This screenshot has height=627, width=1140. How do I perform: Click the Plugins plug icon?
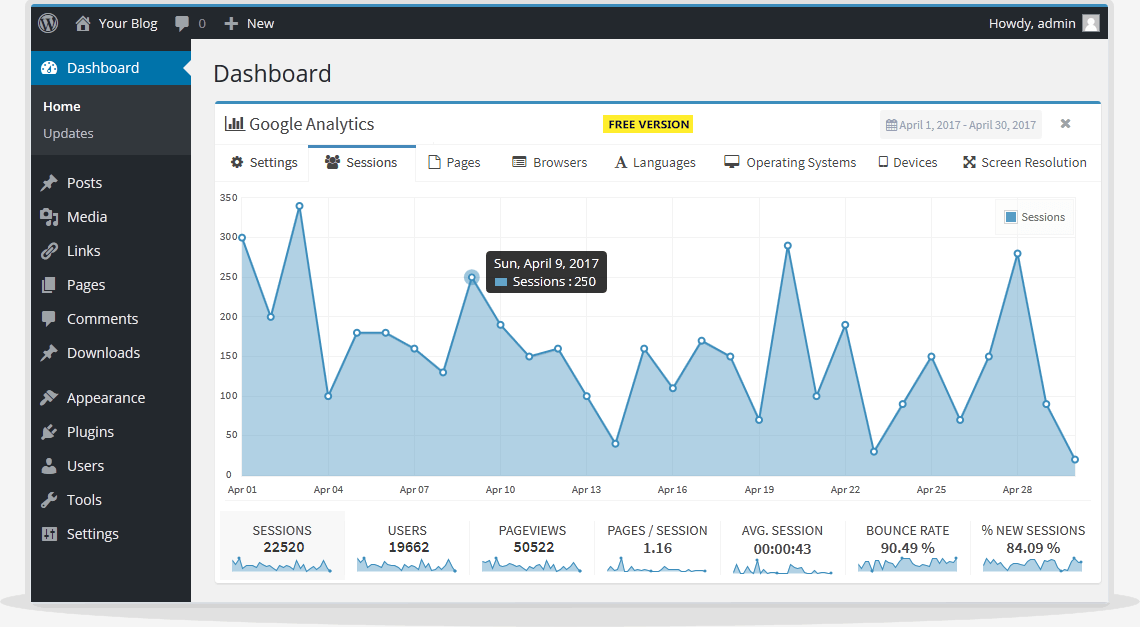pos(49,432)
